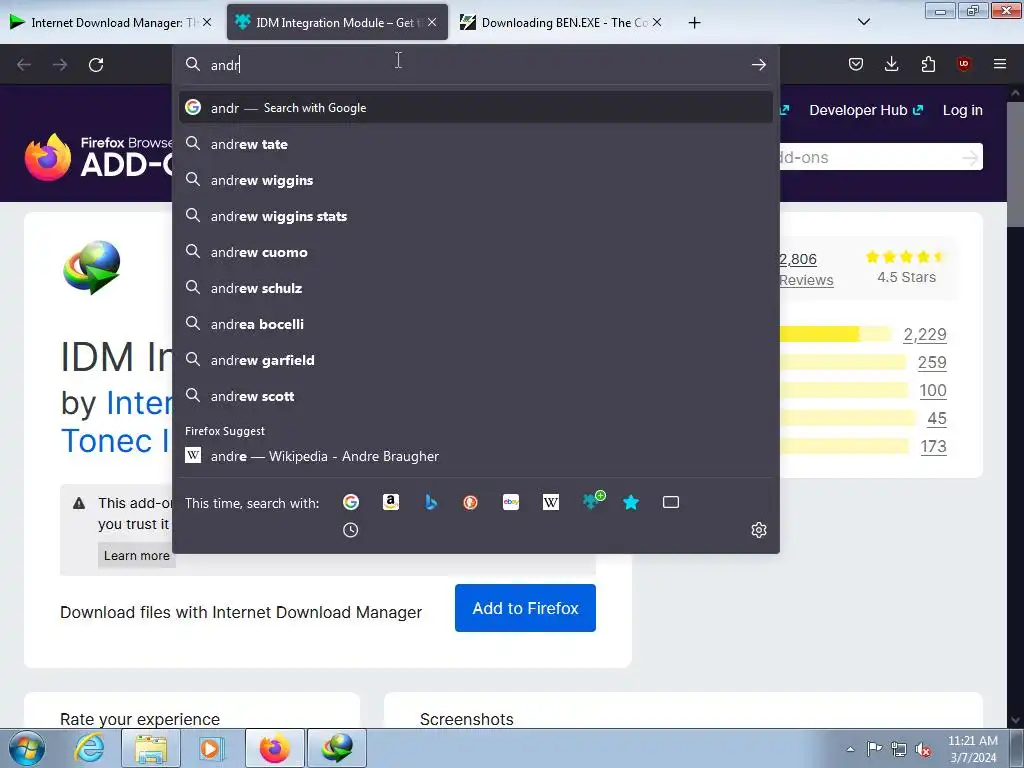Close the IDM Integration Module tab
This screenshot has width=1024, height=768.
tap(432, 22)
